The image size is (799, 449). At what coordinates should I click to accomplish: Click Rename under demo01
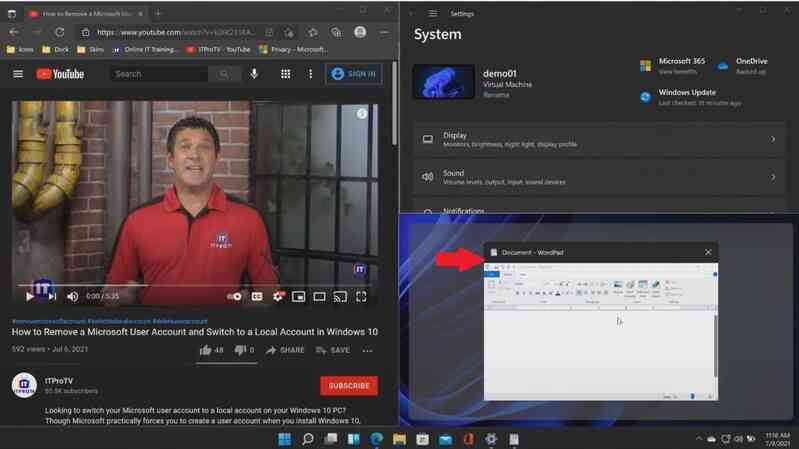tap(496, 95)
